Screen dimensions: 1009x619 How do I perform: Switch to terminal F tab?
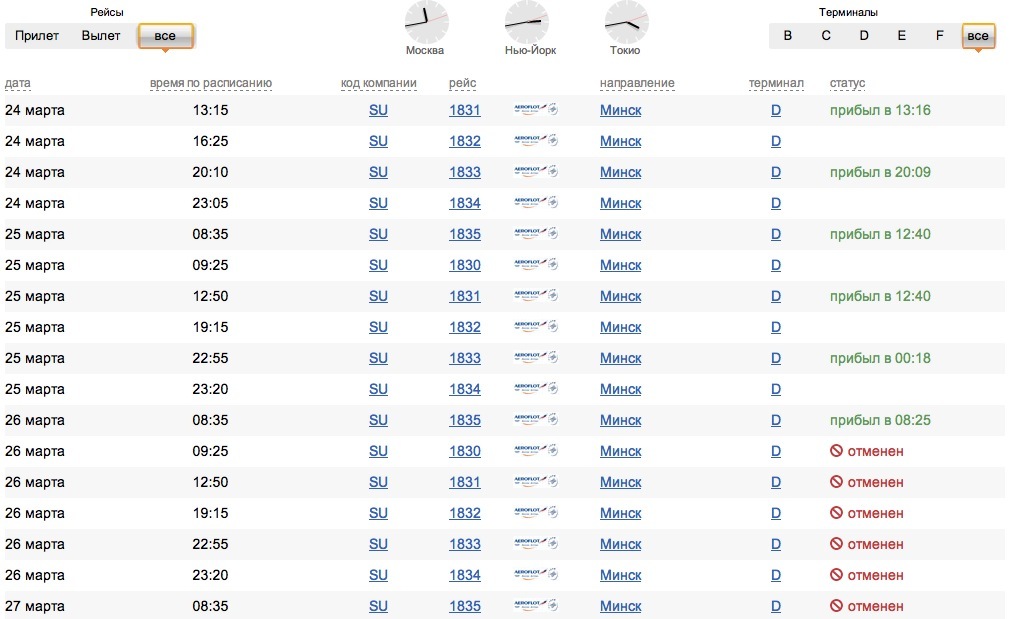939,36
